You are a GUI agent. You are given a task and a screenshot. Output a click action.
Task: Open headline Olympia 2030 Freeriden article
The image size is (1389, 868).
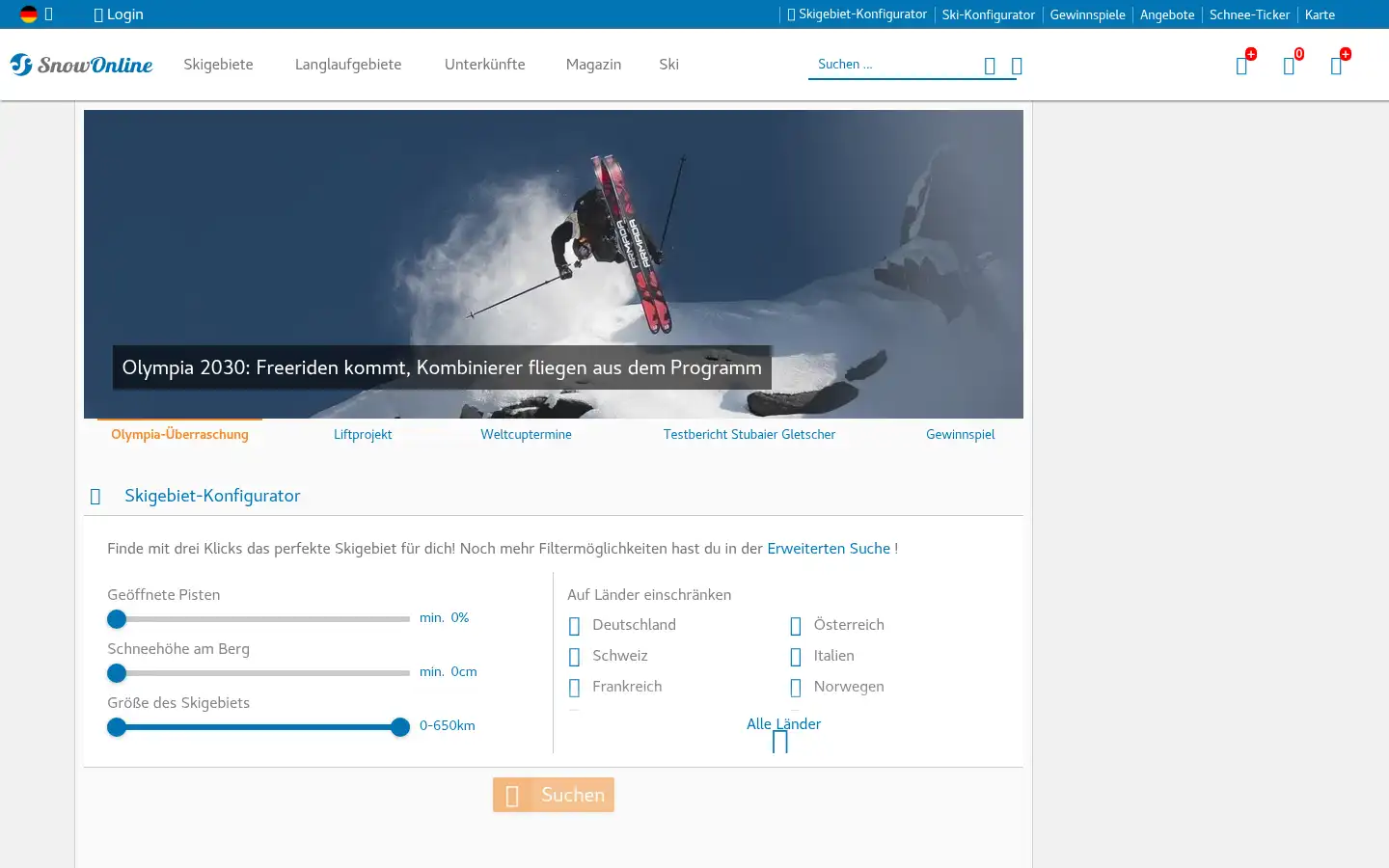point(442,367)
